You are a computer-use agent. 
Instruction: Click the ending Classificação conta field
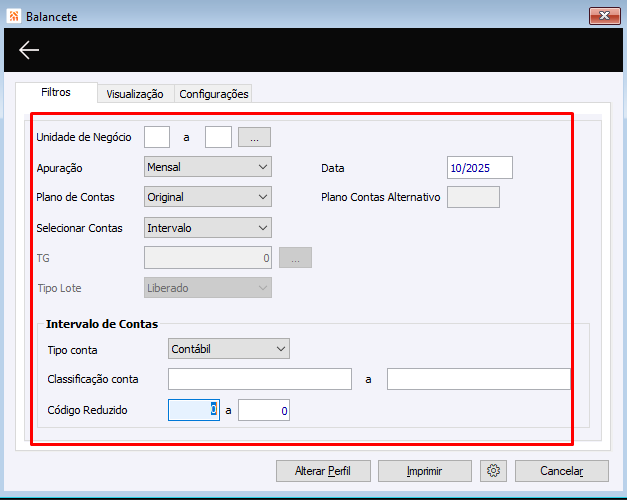479,379
